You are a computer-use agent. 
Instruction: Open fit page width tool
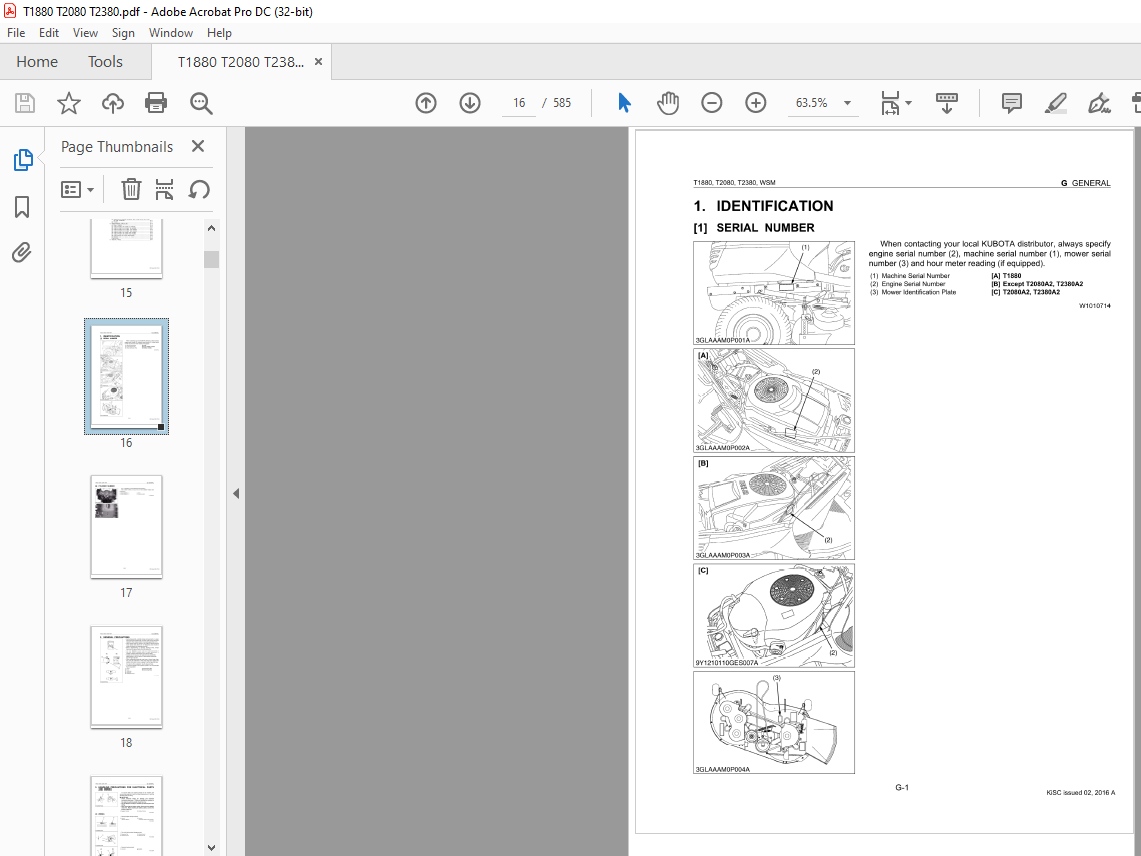[x=890, y=103]
